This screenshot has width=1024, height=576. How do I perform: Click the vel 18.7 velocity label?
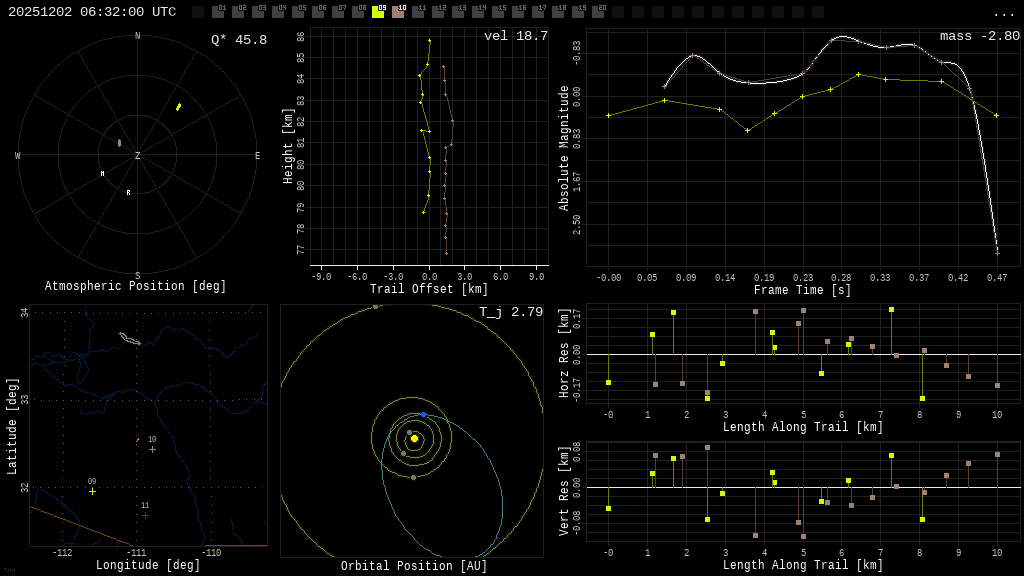[x=515, y=36]
